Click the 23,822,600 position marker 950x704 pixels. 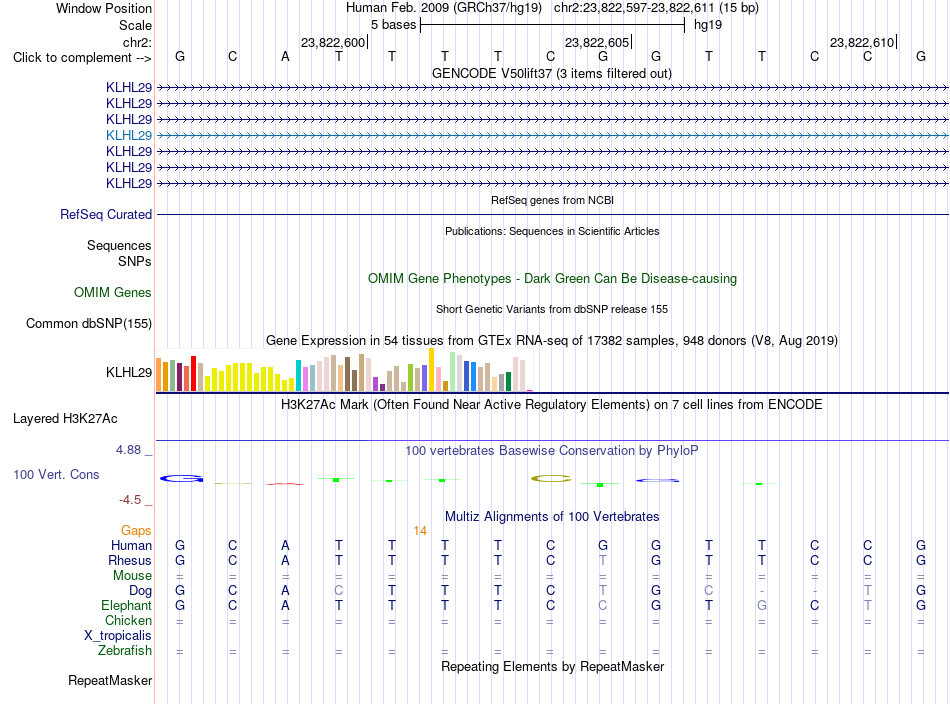tap(333, 42)
